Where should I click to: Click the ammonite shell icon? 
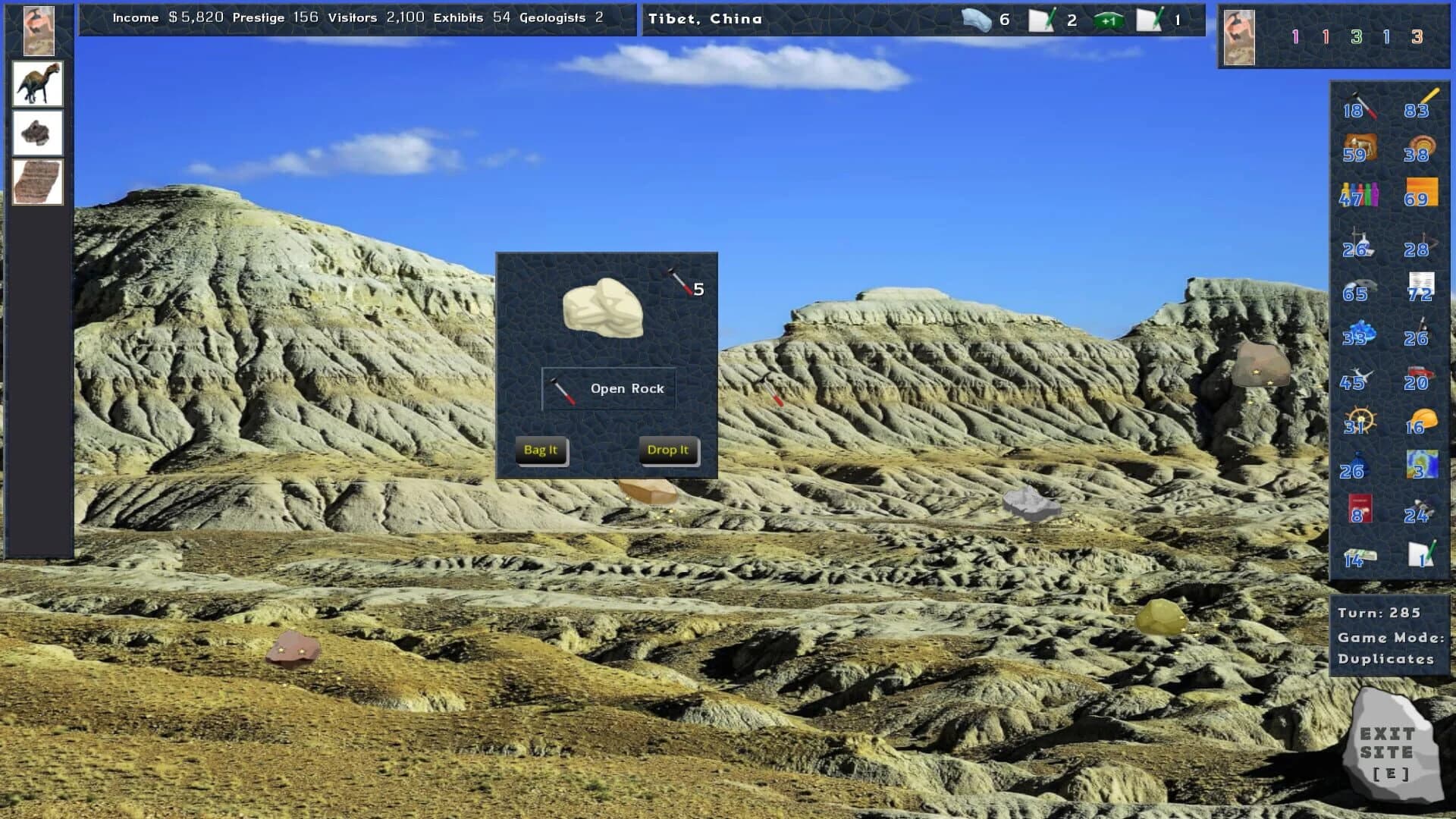click(1424, 146)
